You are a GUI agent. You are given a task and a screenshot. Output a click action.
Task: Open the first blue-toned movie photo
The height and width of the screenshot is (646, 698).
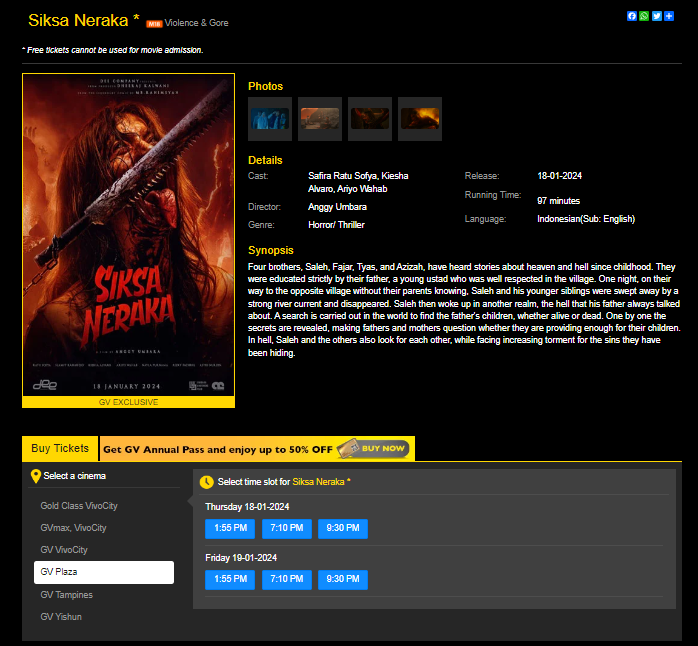click(x=270, y=119)
